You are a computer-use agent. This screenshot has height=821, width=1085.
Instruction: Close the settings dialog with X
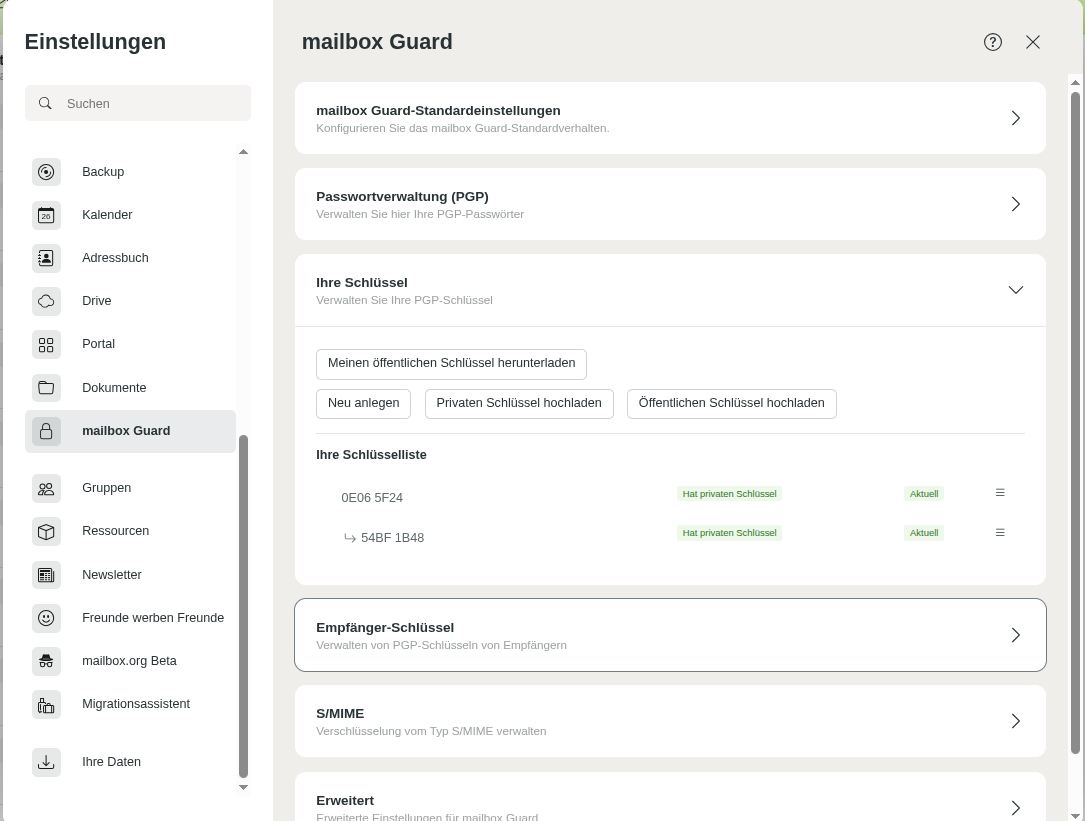coord(1033,42)
